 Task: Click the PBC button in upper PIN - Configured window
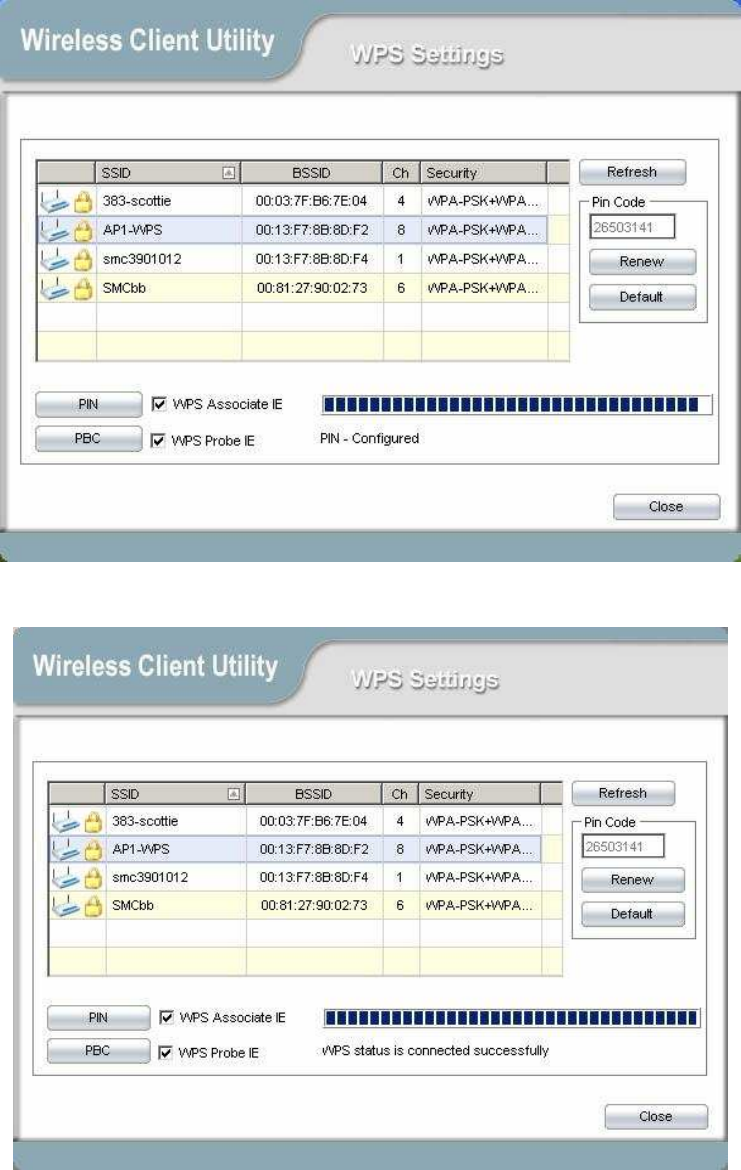click(88, 439)
